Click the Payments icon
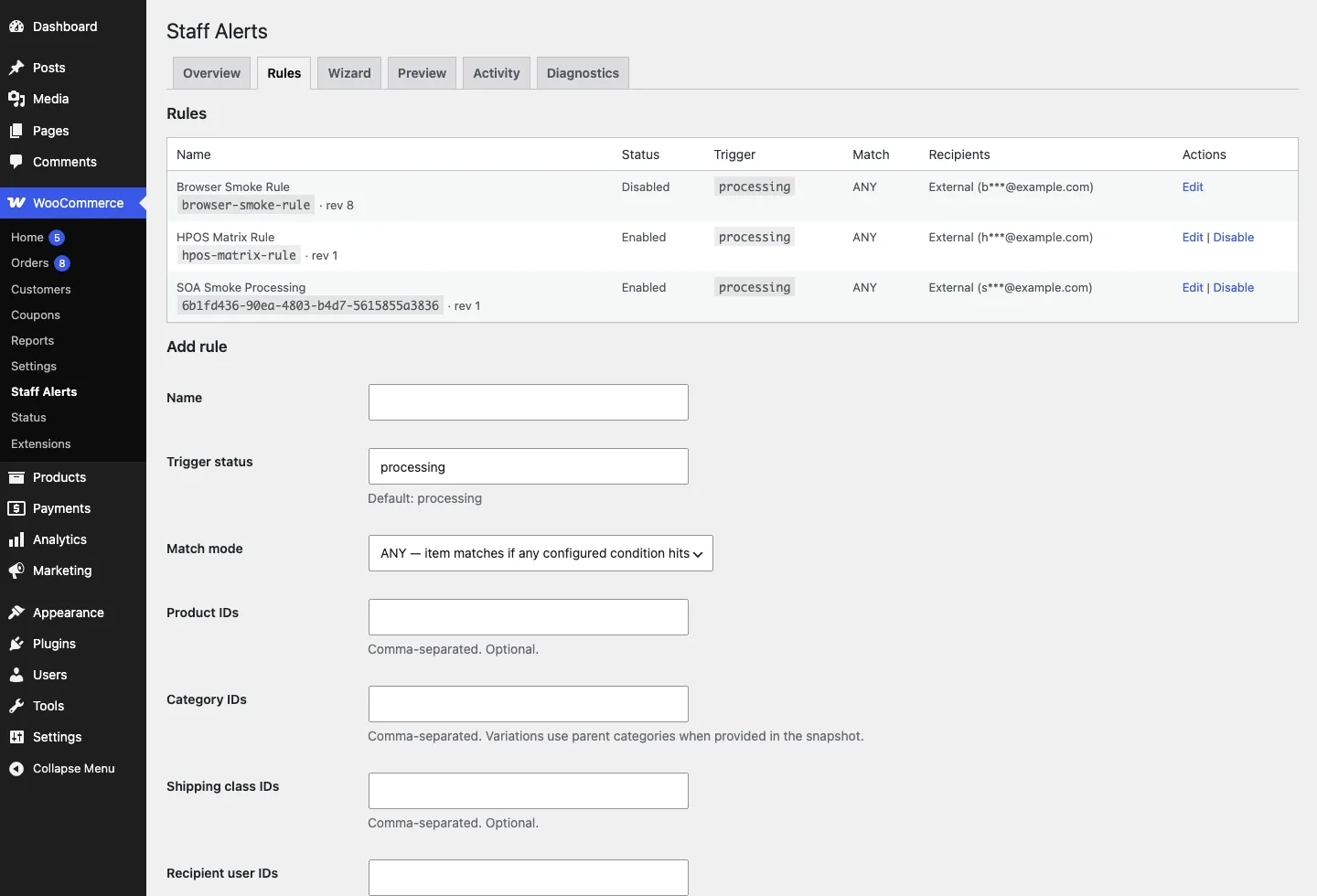1317x896 pixels. coord(16,508)
